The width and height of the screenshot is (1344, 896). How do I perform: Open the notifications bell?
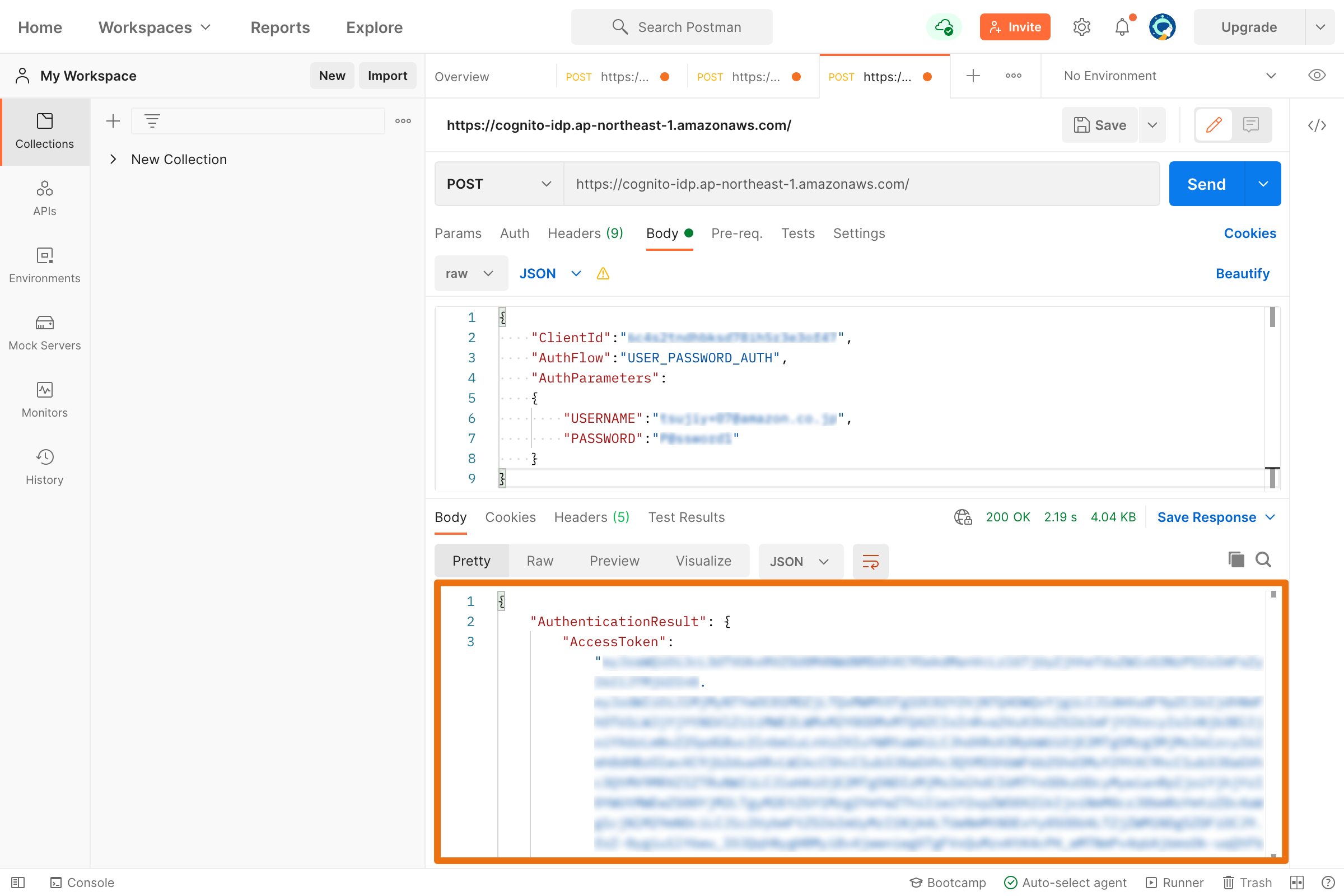click(x=1122, y=27)
